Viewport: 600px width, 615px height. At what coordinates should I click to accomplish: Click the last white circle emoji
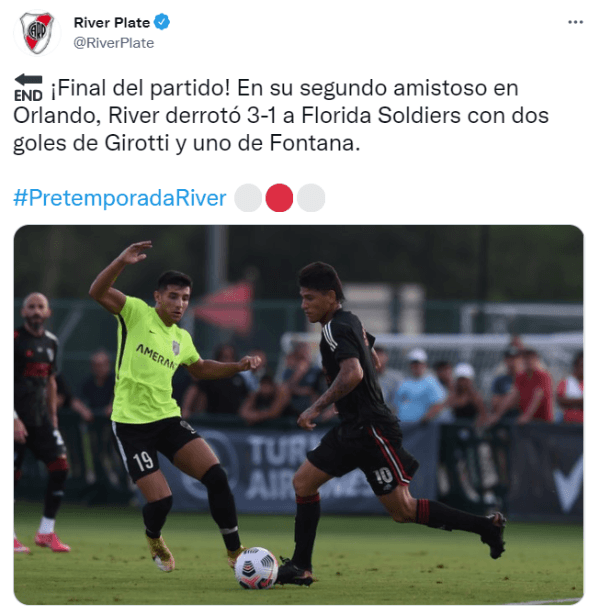(311, 198)
